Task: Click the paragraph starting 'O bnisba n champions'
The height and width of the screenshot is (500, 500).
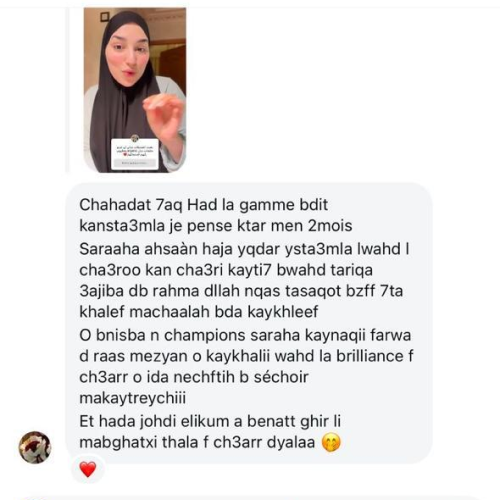Action: 246,366
